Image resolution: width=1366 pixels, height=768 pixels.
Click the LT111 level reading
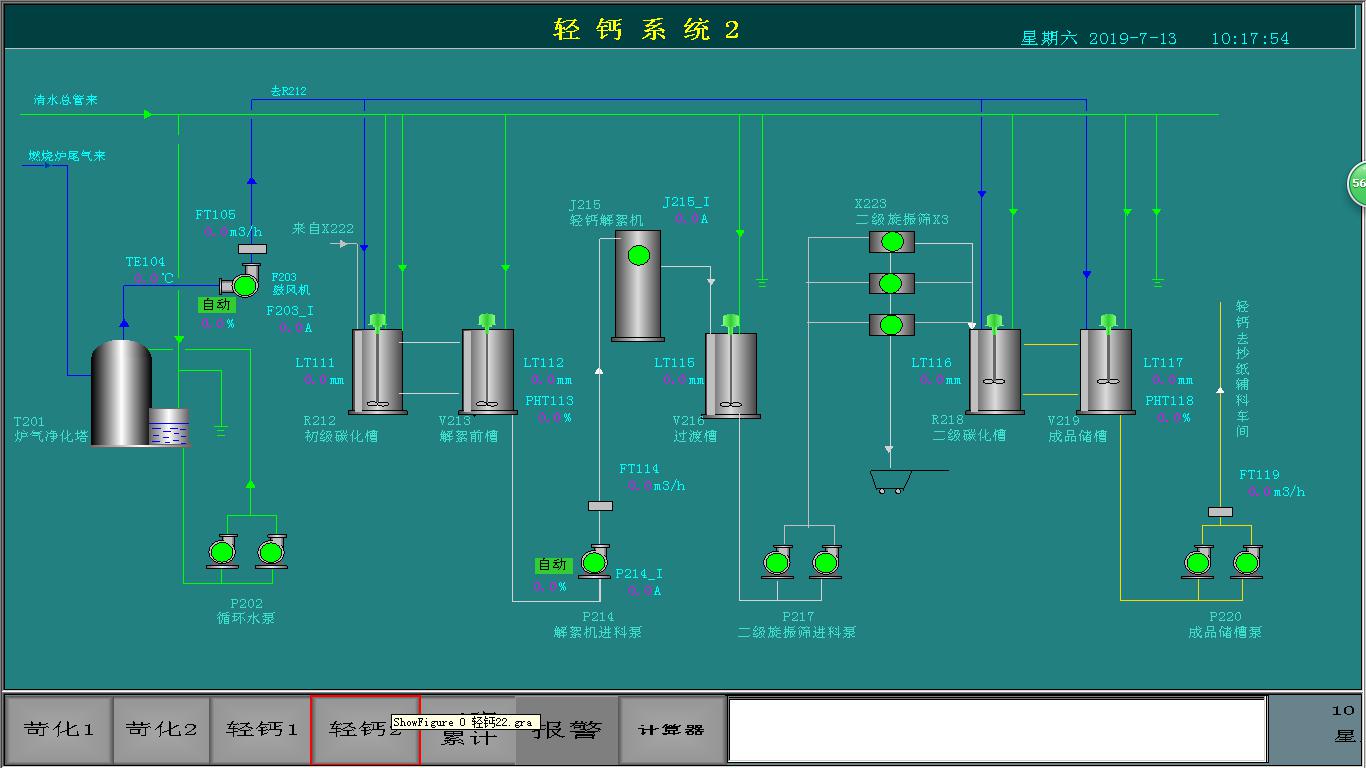pos(323,380)
